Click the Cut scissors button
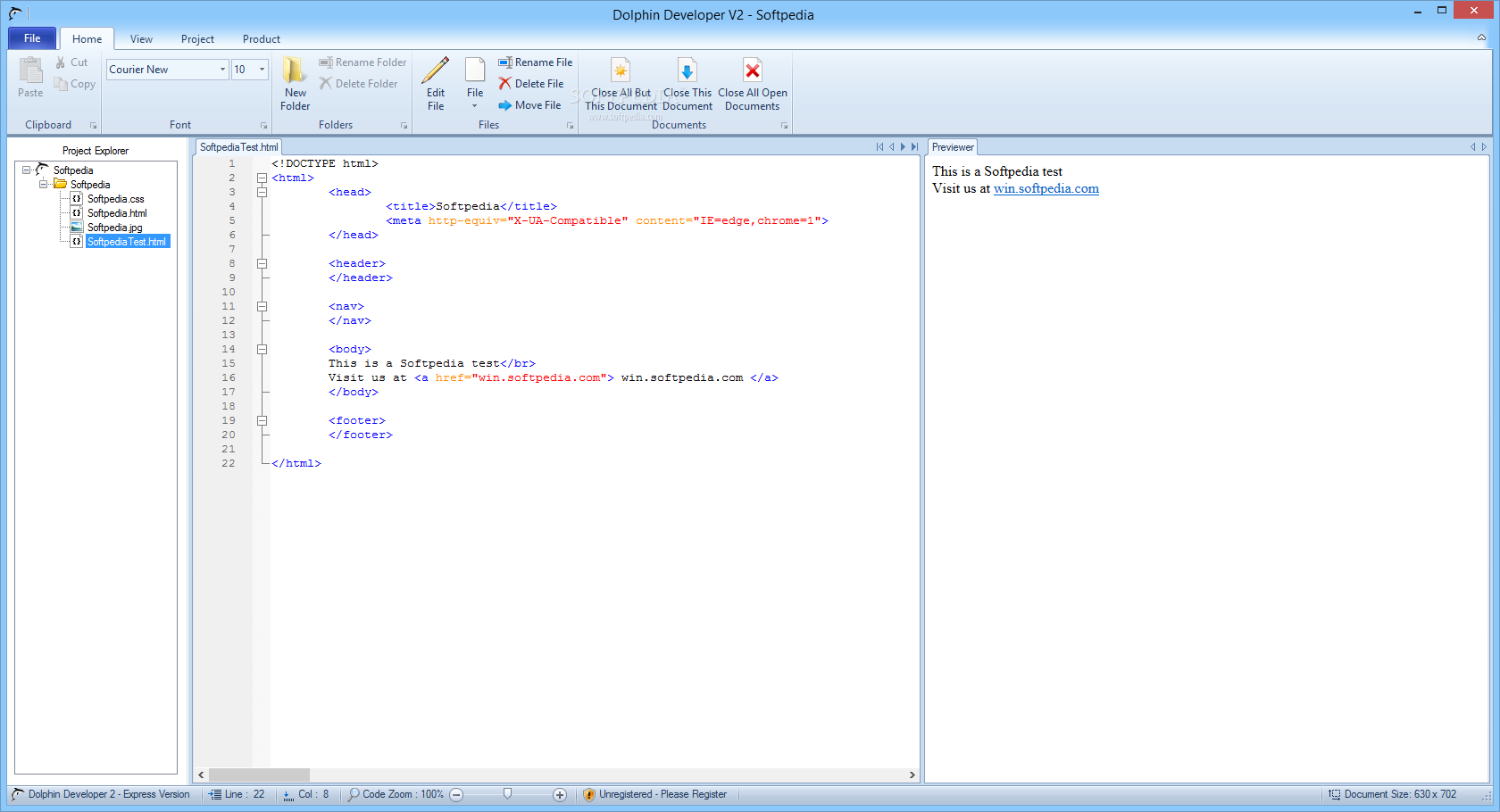Screen dimensions: 1500x812 tap(71, 62)
